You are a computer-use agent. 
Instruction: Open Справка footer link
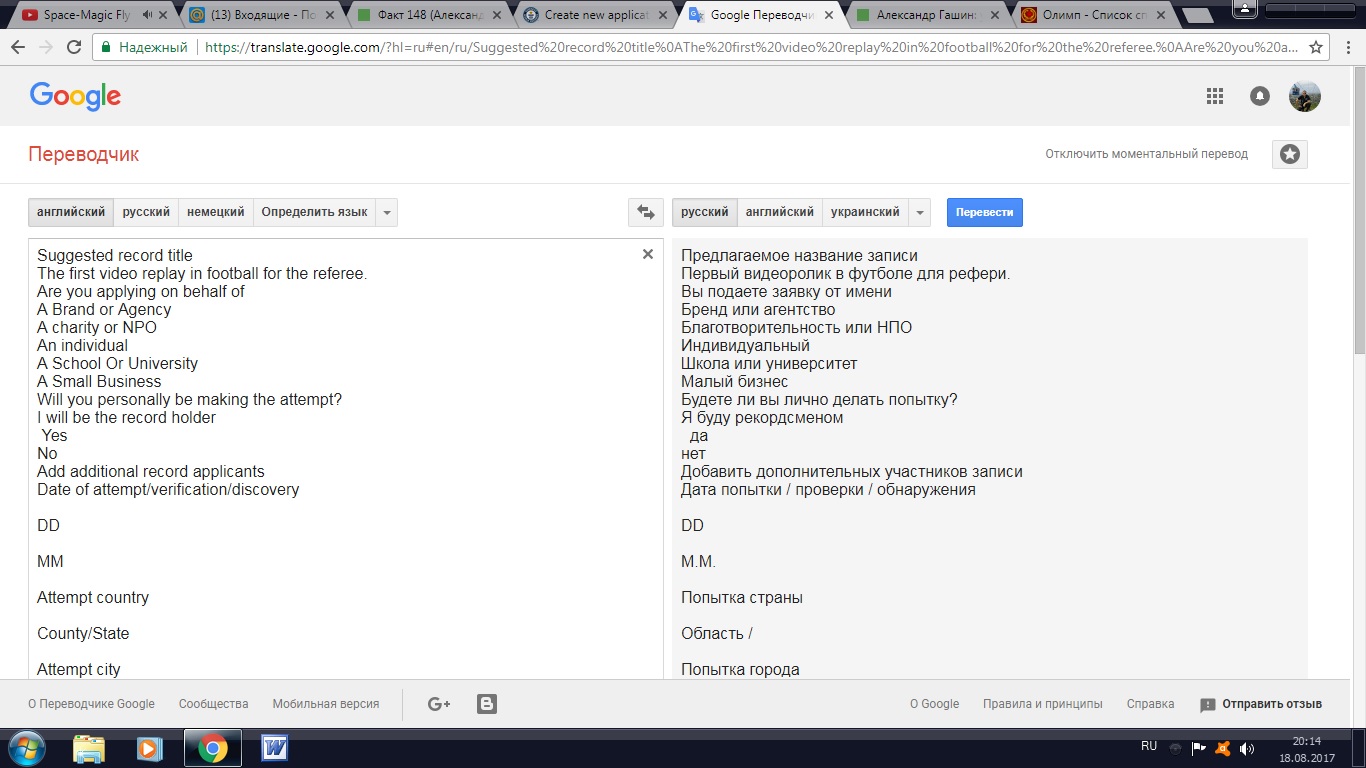click(x=1150, y=704)
